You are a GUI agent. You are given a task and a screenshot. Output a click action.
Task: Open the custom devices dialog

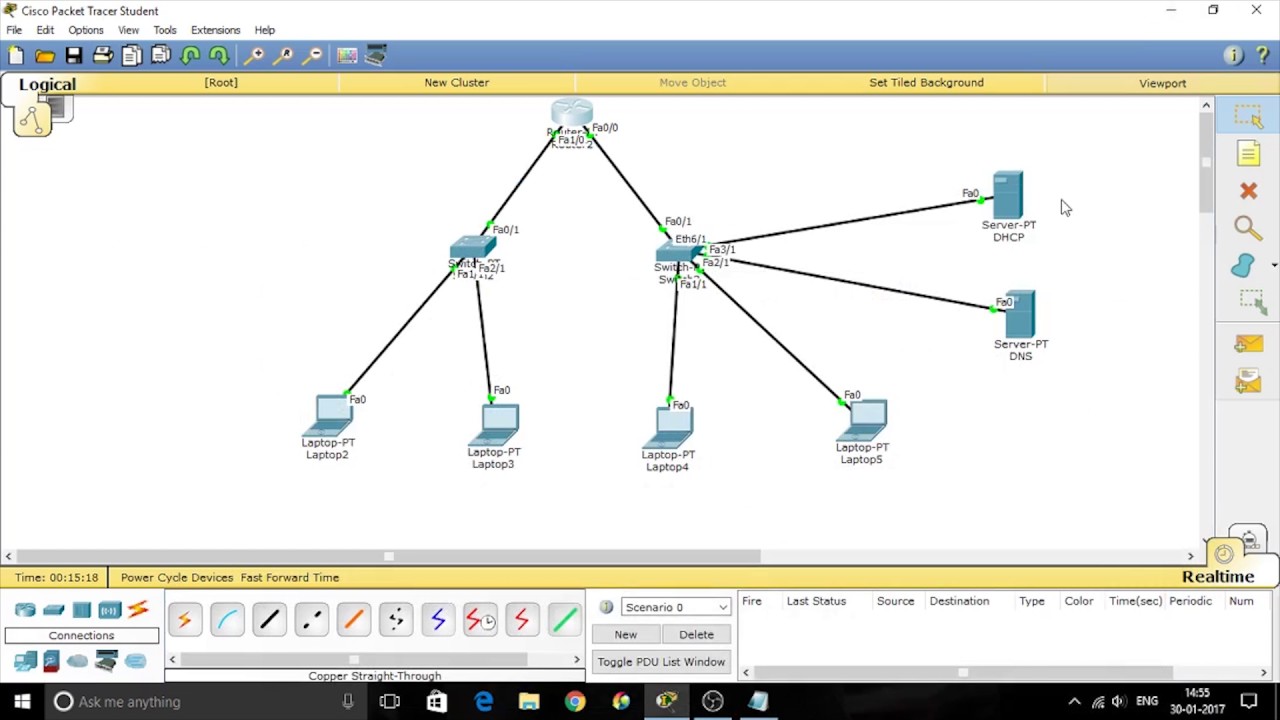click(376, 56)
